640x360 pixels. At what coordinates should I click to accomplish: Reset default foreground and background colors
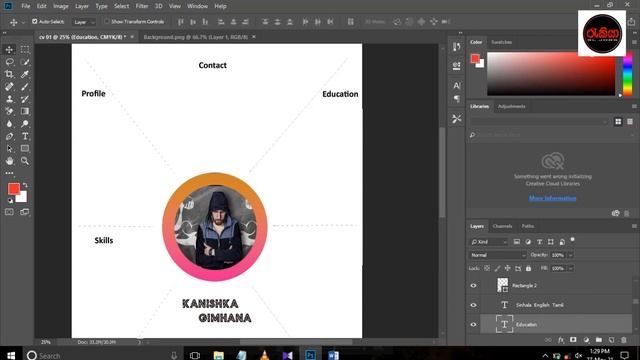pyautogui.click(x=10, y=200)
